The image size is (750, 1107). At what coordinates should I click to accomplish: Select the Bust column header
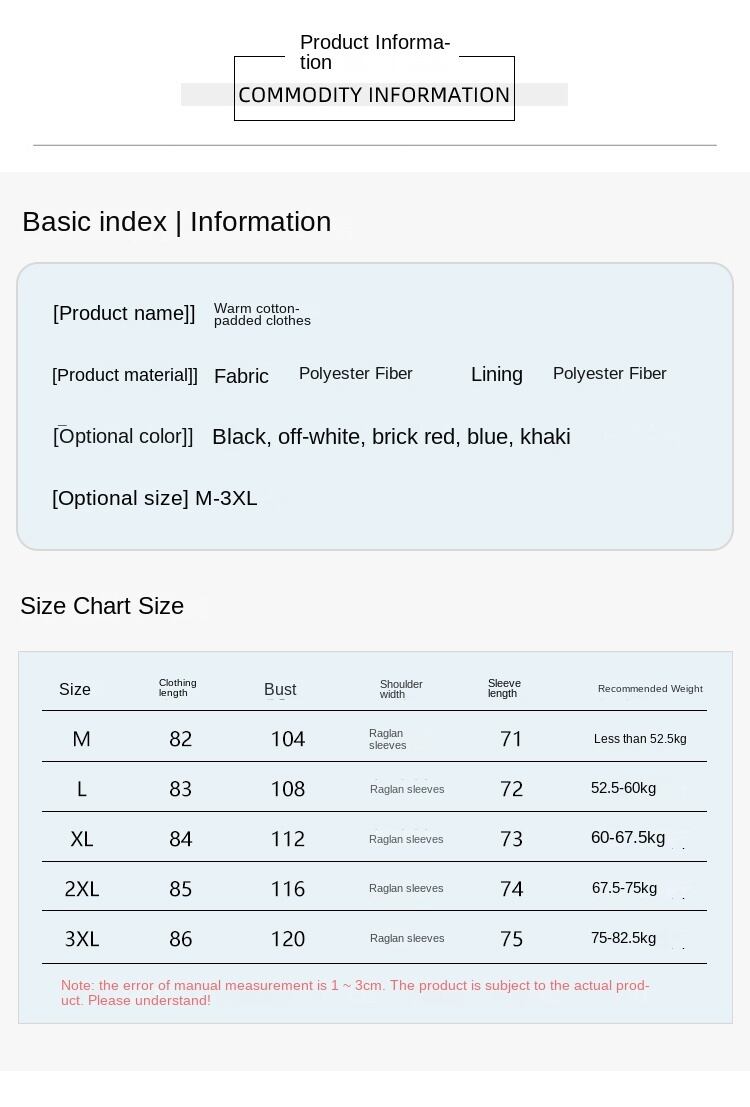280,689
